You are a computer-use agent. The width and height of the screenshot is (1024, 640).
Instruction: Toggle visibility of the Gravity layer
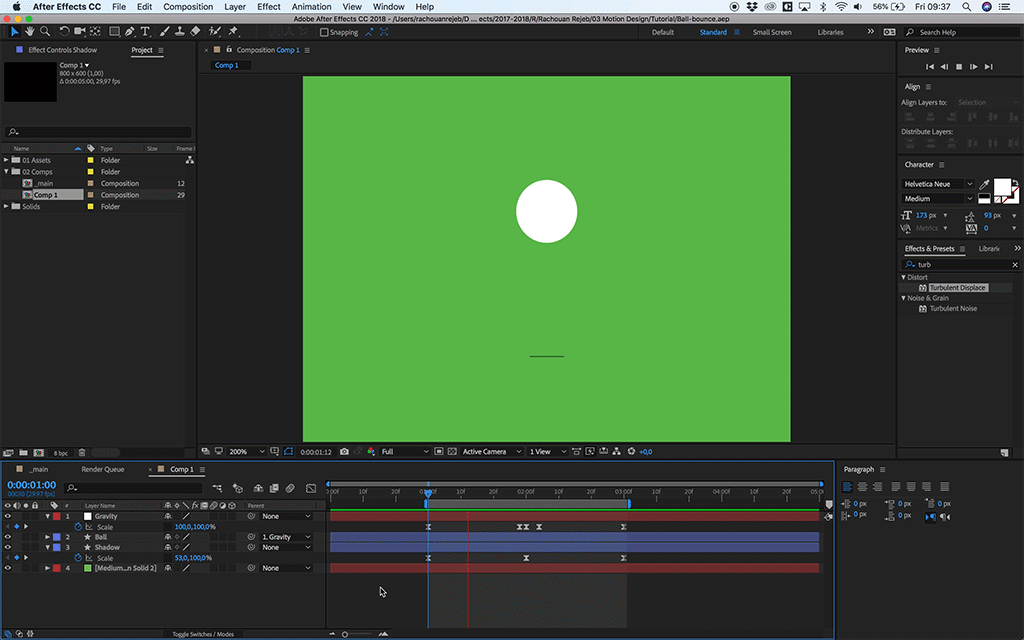[x=8, y=517]
